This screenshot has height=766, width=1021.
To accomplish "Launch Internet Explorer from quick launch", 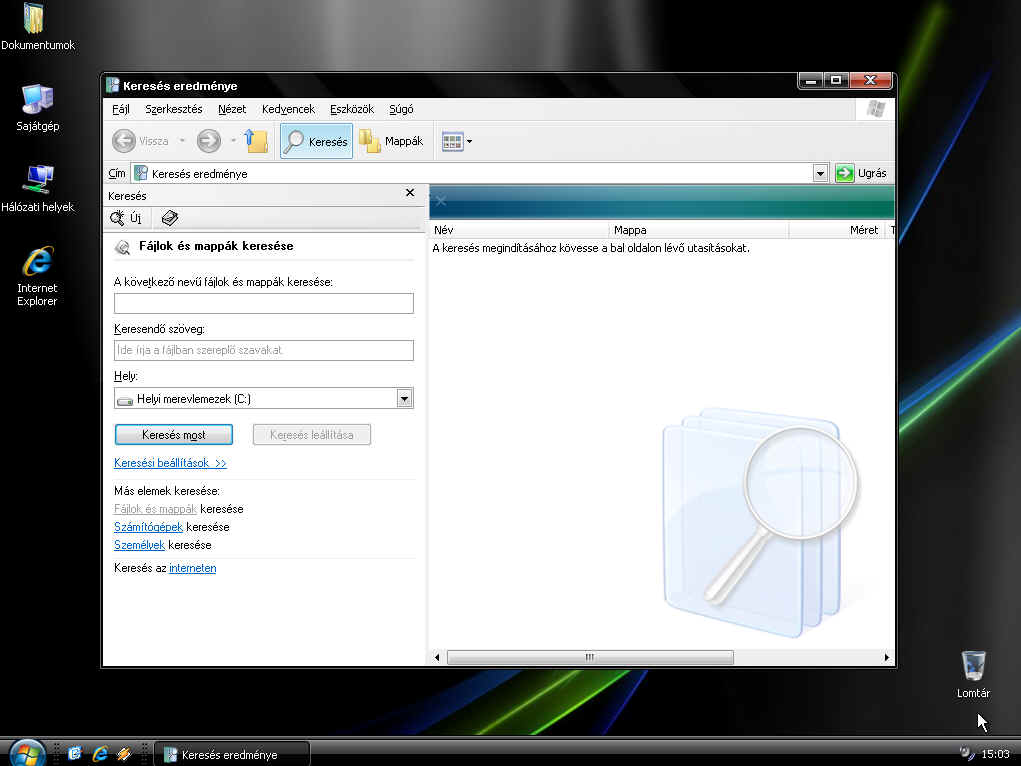I will 100,754.
